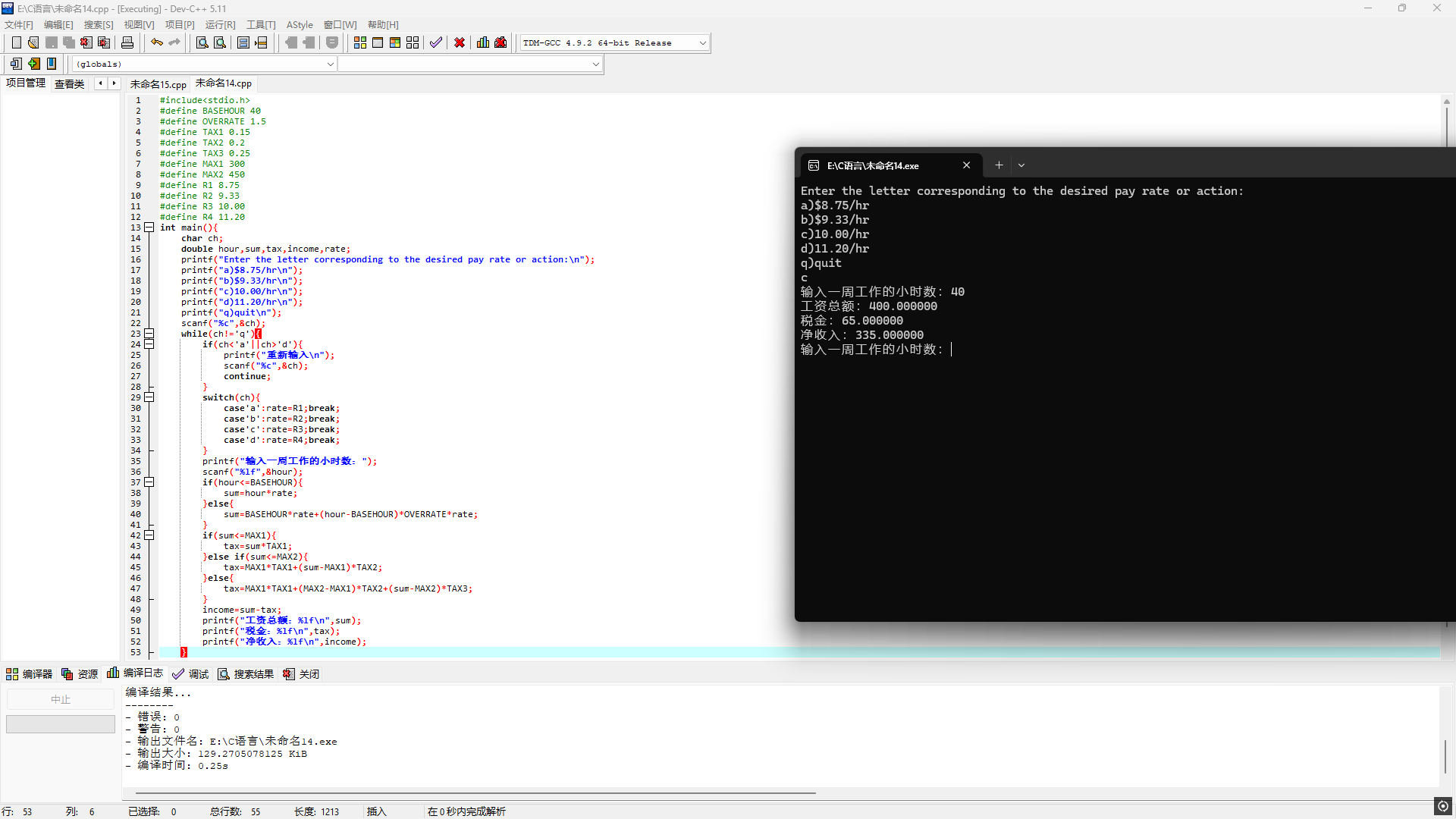Open the 编译日志 compile log tab
This screenshot has width=1456, height=819.
[x=136, y=673]
